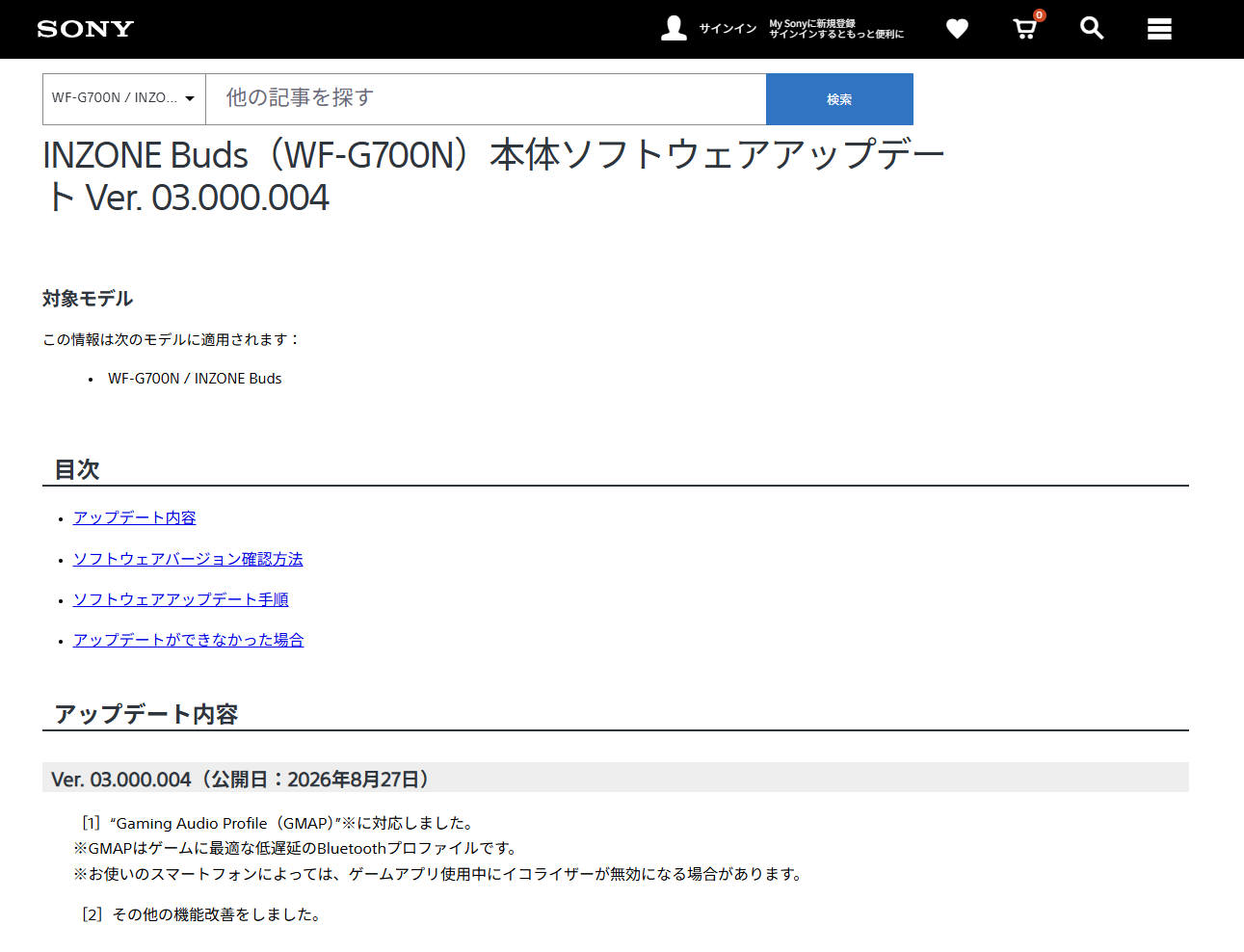Click the [2] その他の機能改善 line
The image size is (1244, 952).
(x=201, y=914)
